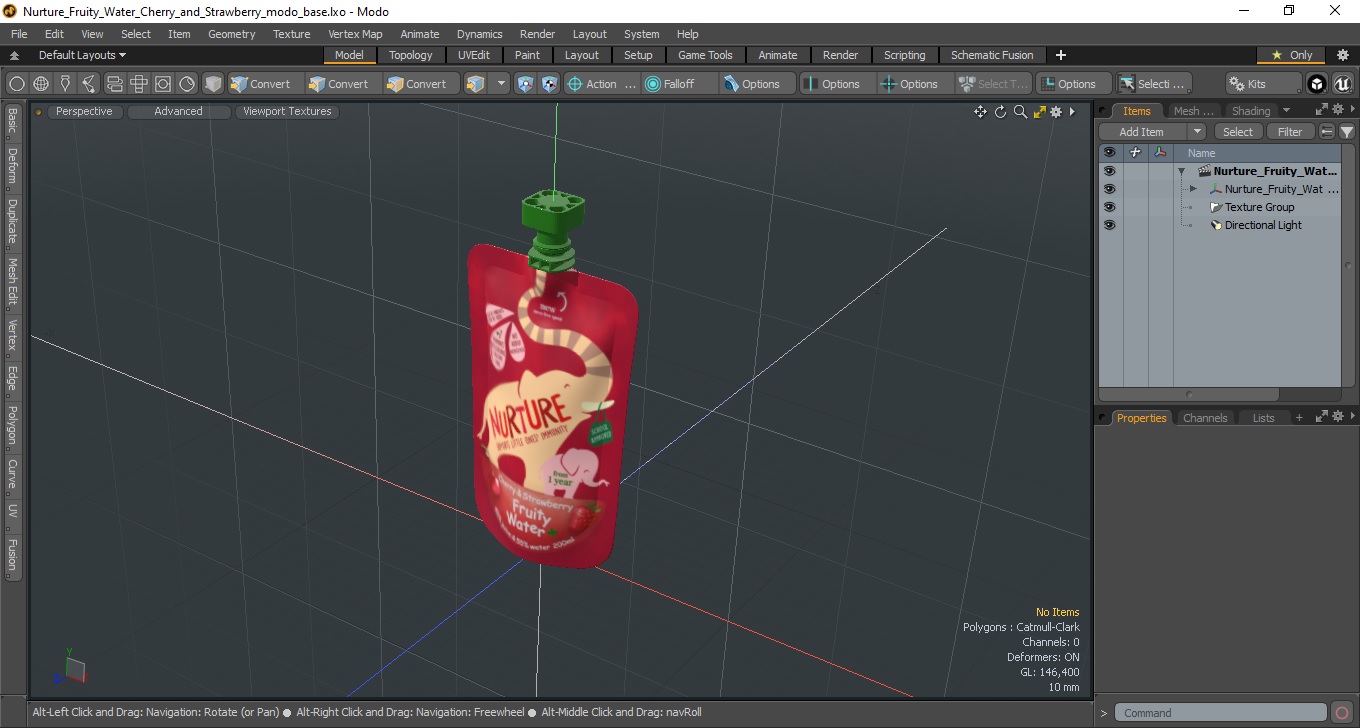The height and width of the screenshot is (728, 1360).
Task: Open the Dynamics menu
Action: (x=480, y=34)
